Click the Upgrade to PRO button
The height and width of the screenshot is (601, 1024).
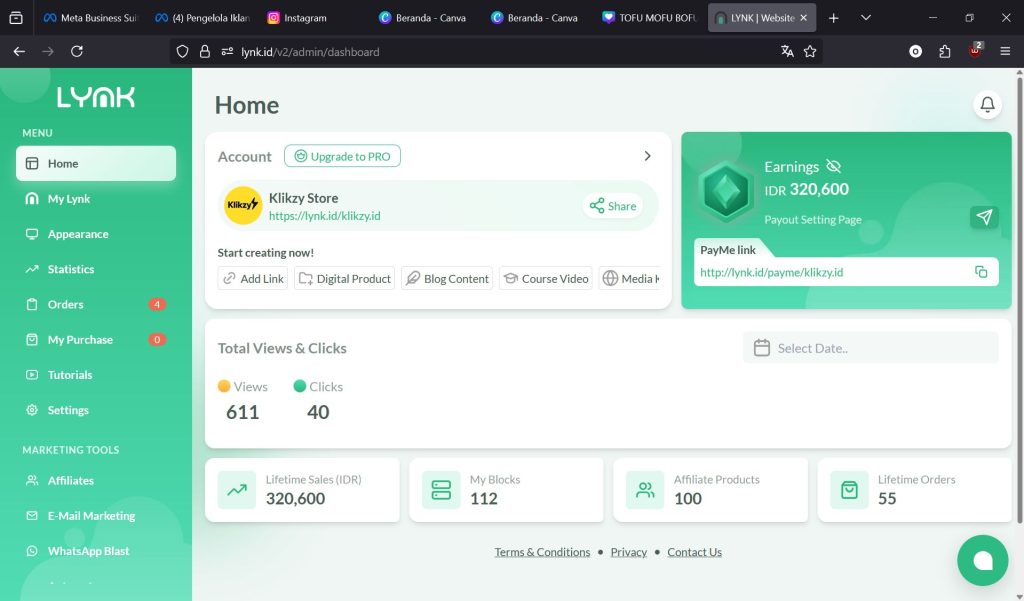click(x=342, y=156)
